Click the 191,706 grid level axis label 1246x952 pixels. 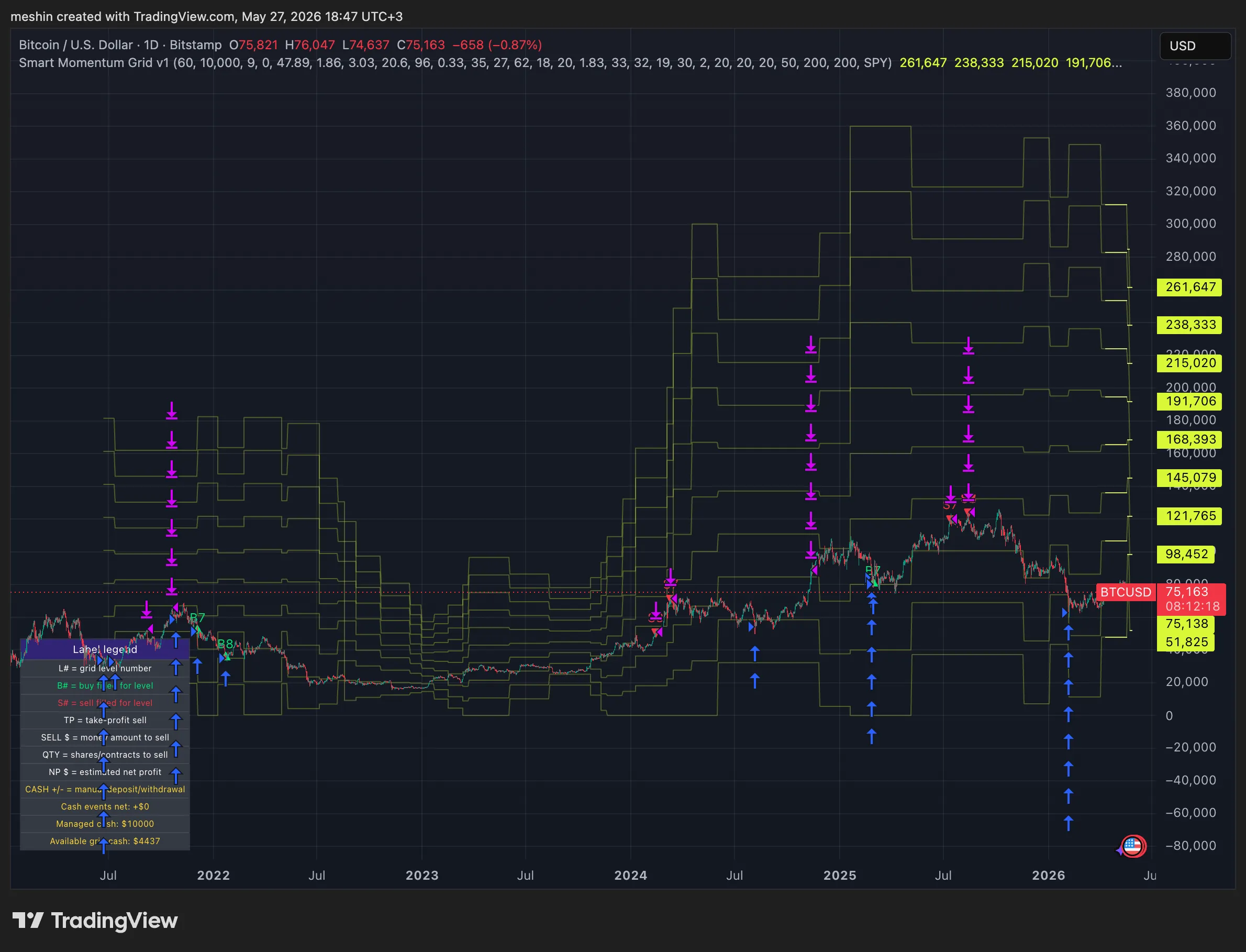[x=1189, y=401]
